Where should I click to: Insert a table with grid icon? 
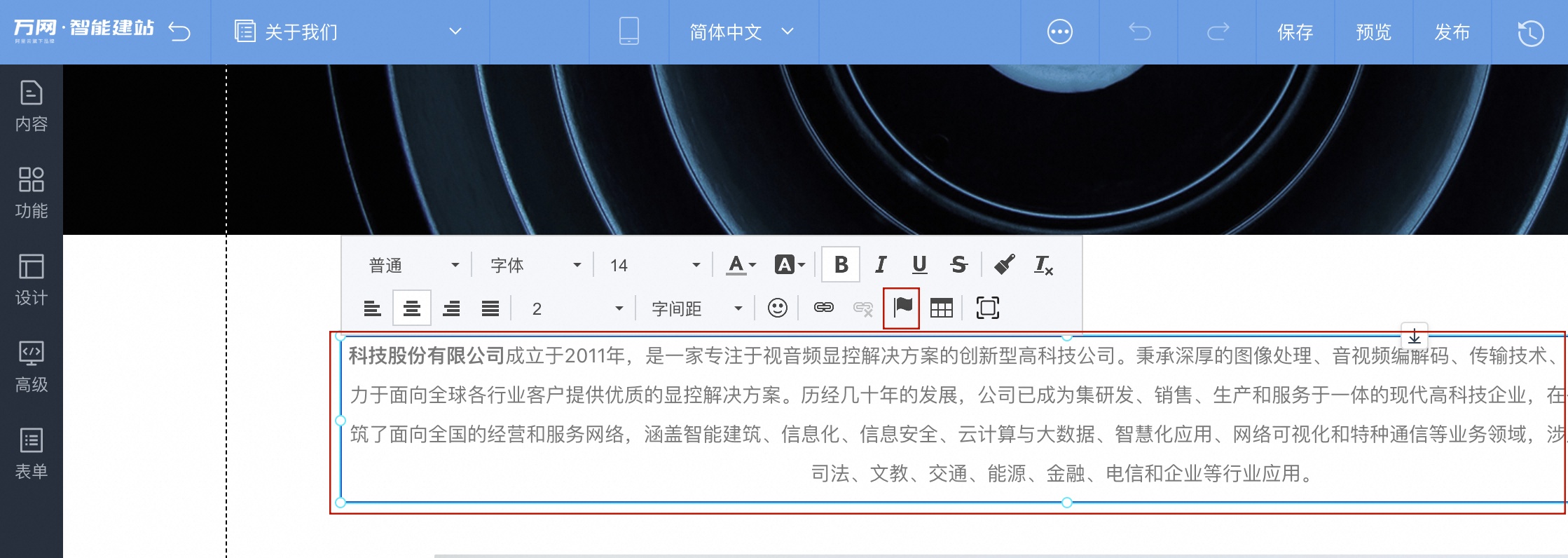coord(941,308)
